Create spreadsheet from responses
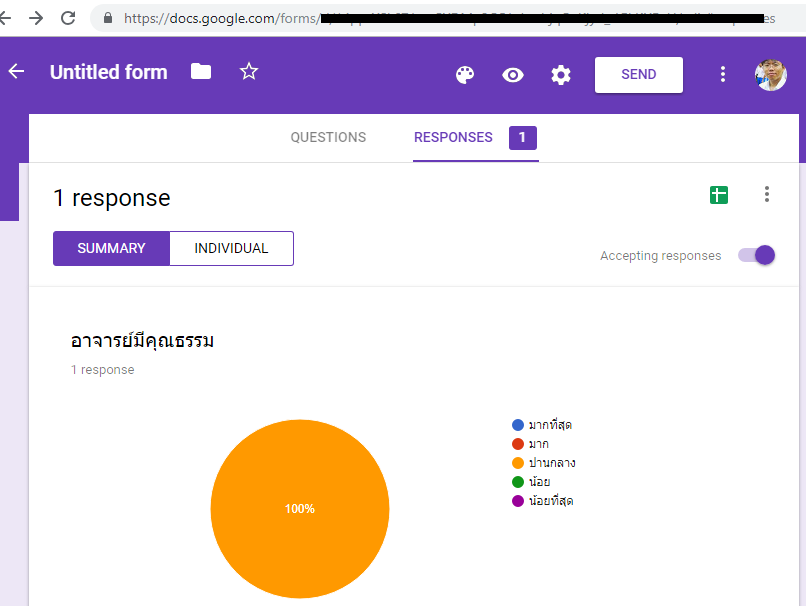806x606 pixels. coord(719,195)
